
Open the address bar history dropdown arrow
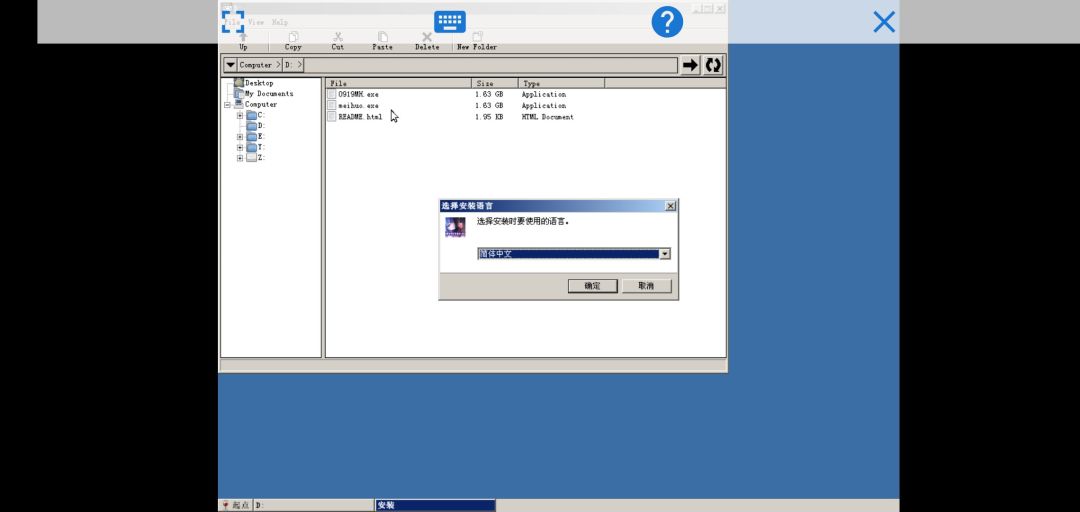(230, 65)
